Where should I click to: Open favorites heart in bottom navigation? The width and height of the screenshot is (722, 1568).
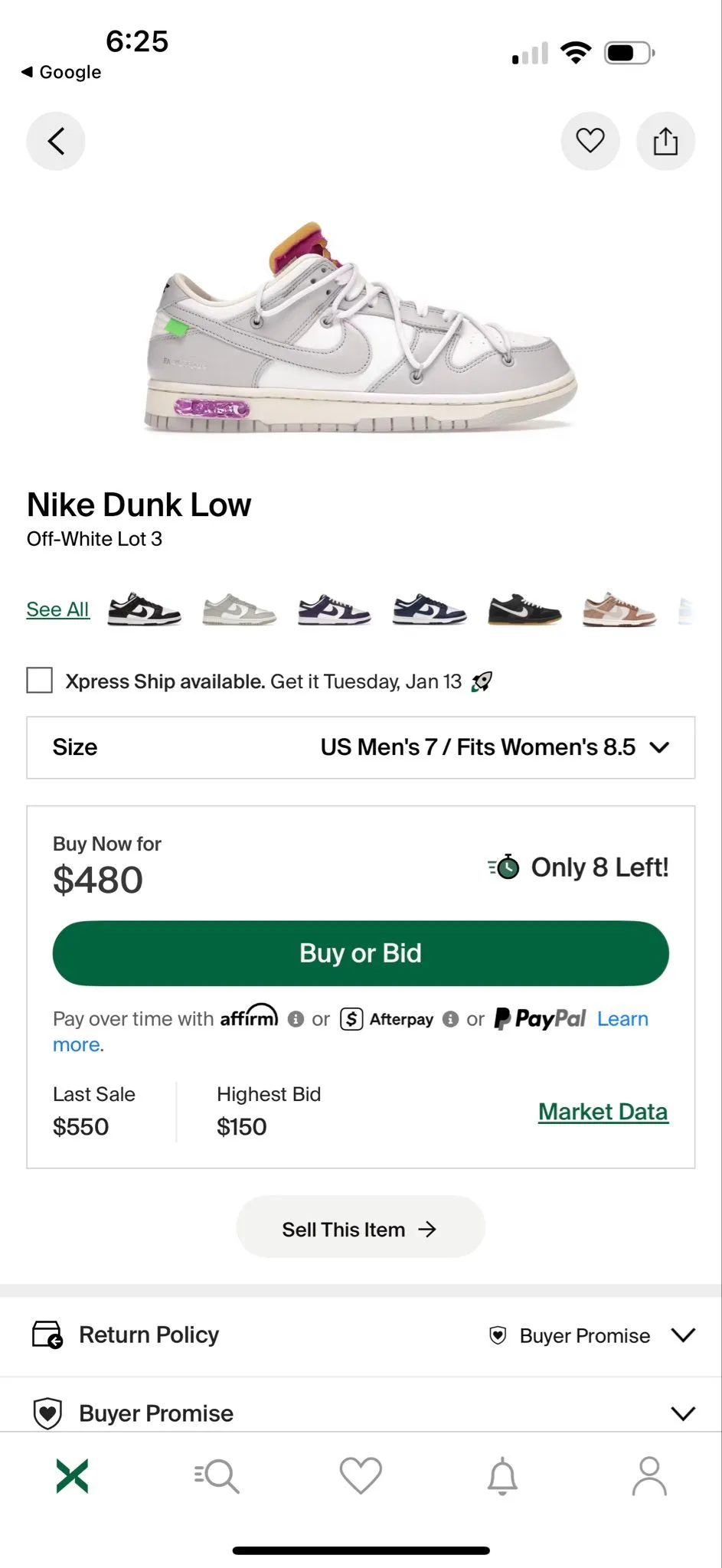pyautogui.click(x=361, y=1475)
